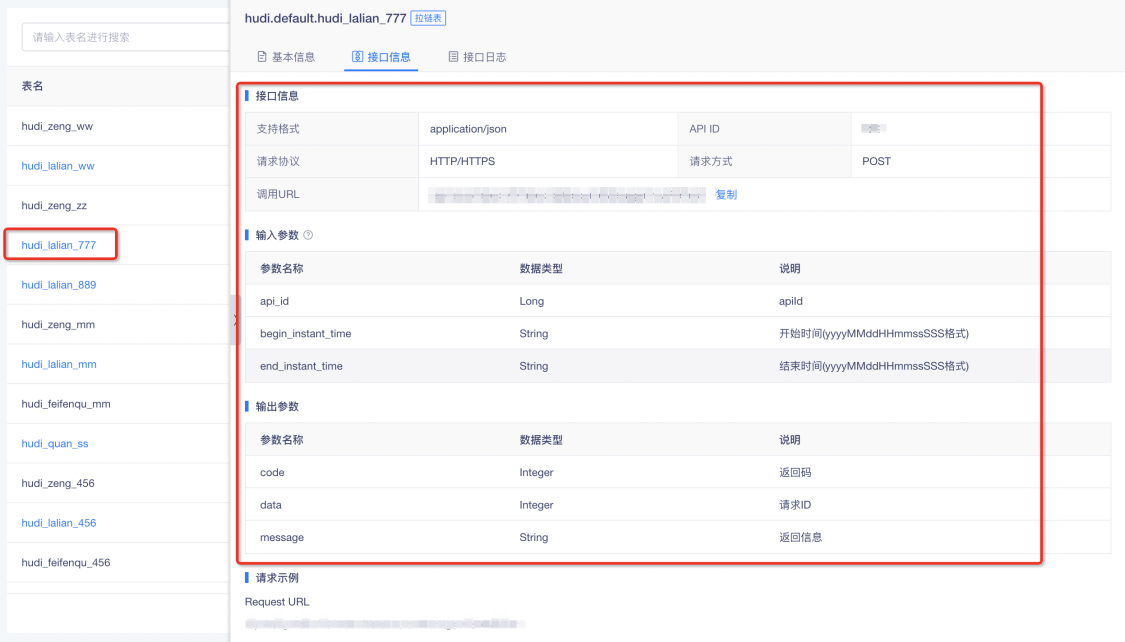Select hudi_zeng_ww in the table list
Viewport: 1125px width, 642px height.
pos(57,126)
